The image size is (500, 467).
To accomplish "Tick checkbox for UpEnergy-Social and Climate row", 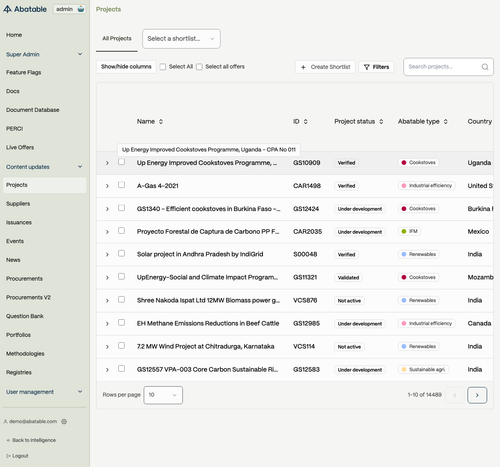I will click(121, 277).
